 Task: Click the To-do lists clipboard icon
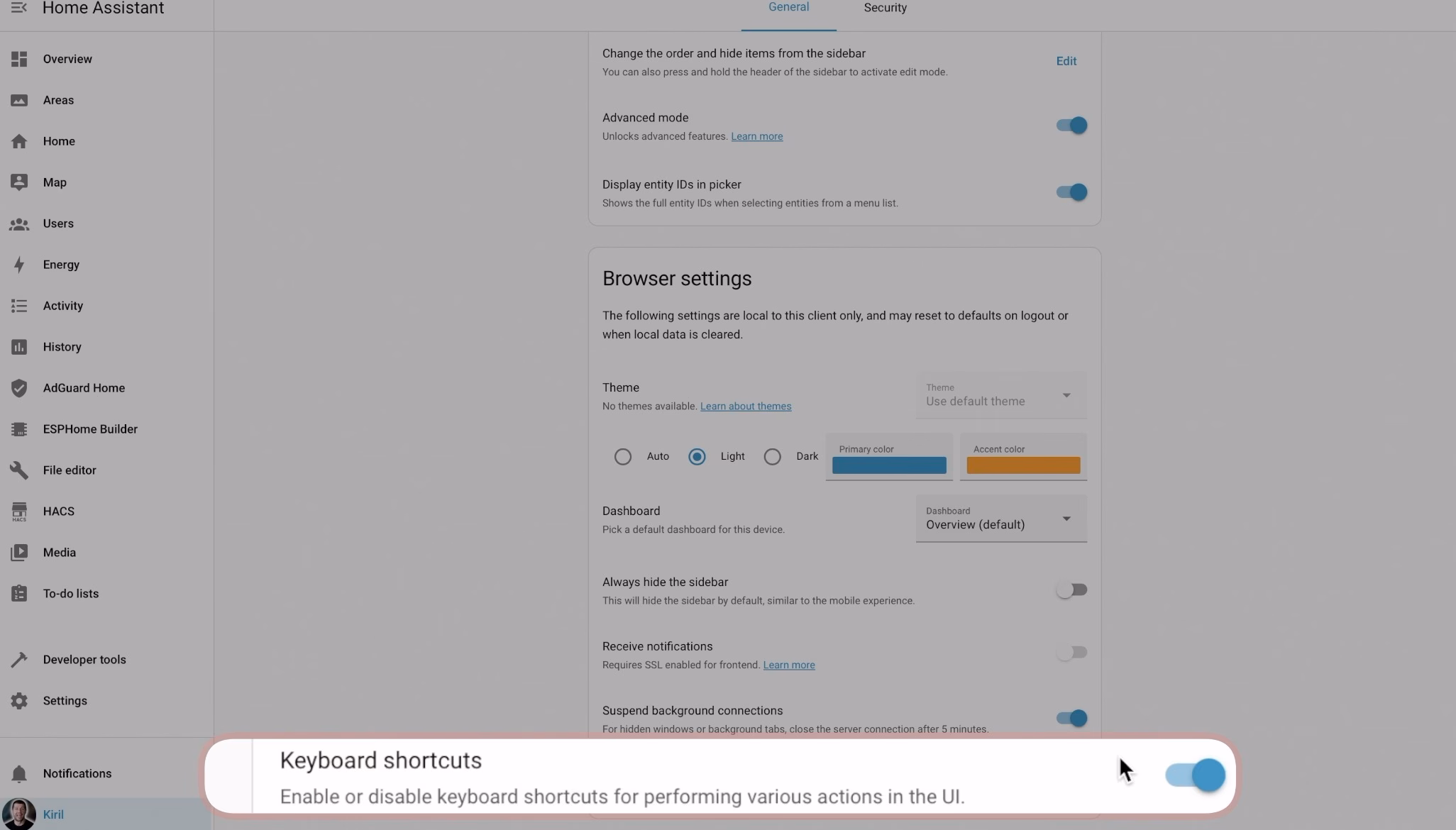click(x=19, y=594)
